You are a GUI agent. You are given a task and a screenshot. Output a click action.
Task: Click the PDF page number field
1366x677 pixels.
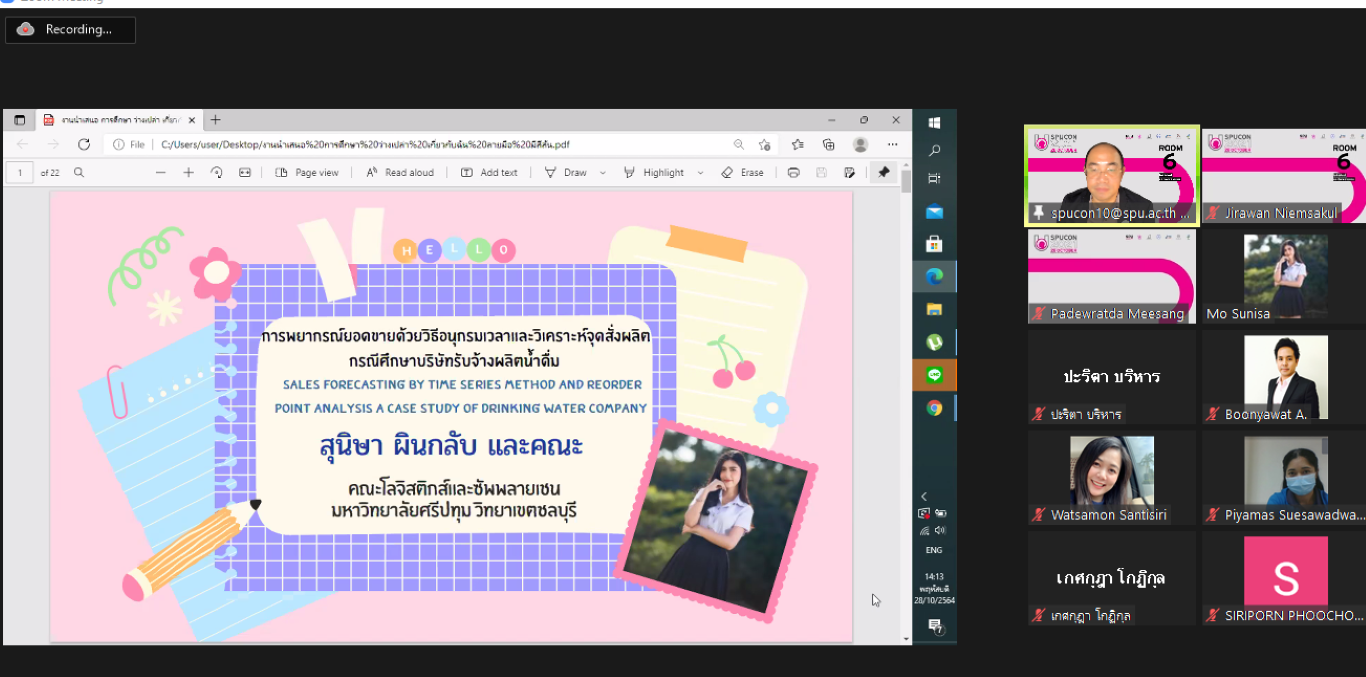(20, 172)
